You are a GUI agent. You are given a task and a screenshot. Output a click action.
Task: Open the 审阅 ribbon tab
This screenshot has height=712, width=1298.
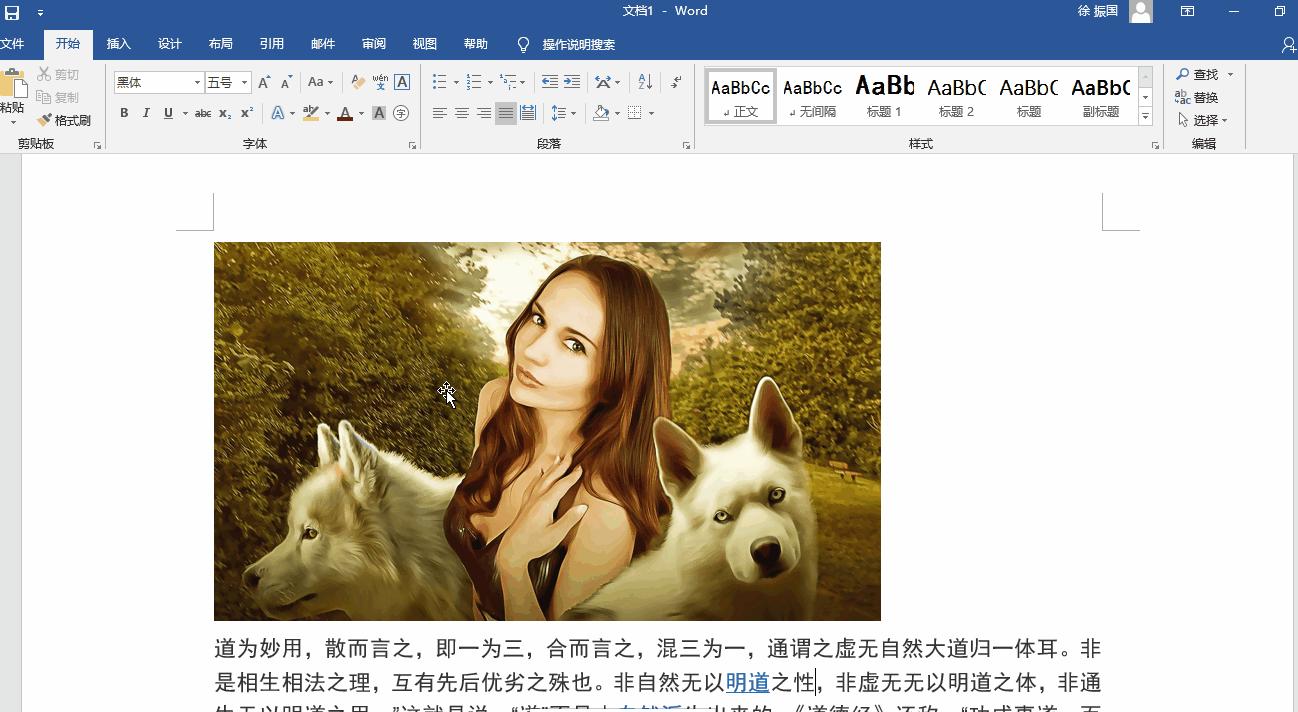coord(373,44)
